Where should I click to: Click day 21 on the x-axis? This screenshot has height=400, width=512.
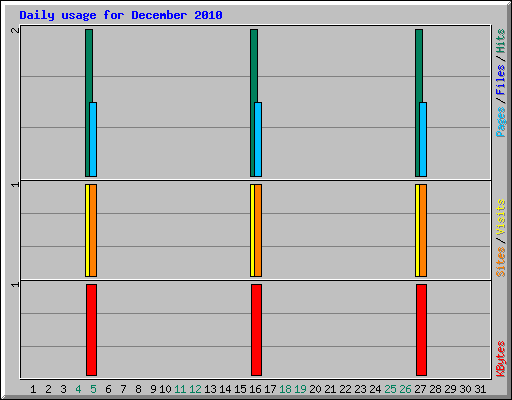pos(330,389)
